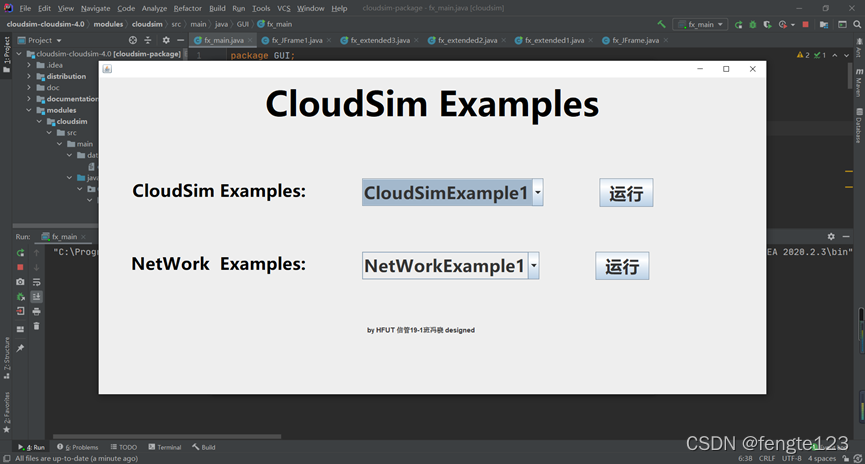Click the run anything window icon
This screenshot has height=464, width=865.
point(842,24)
